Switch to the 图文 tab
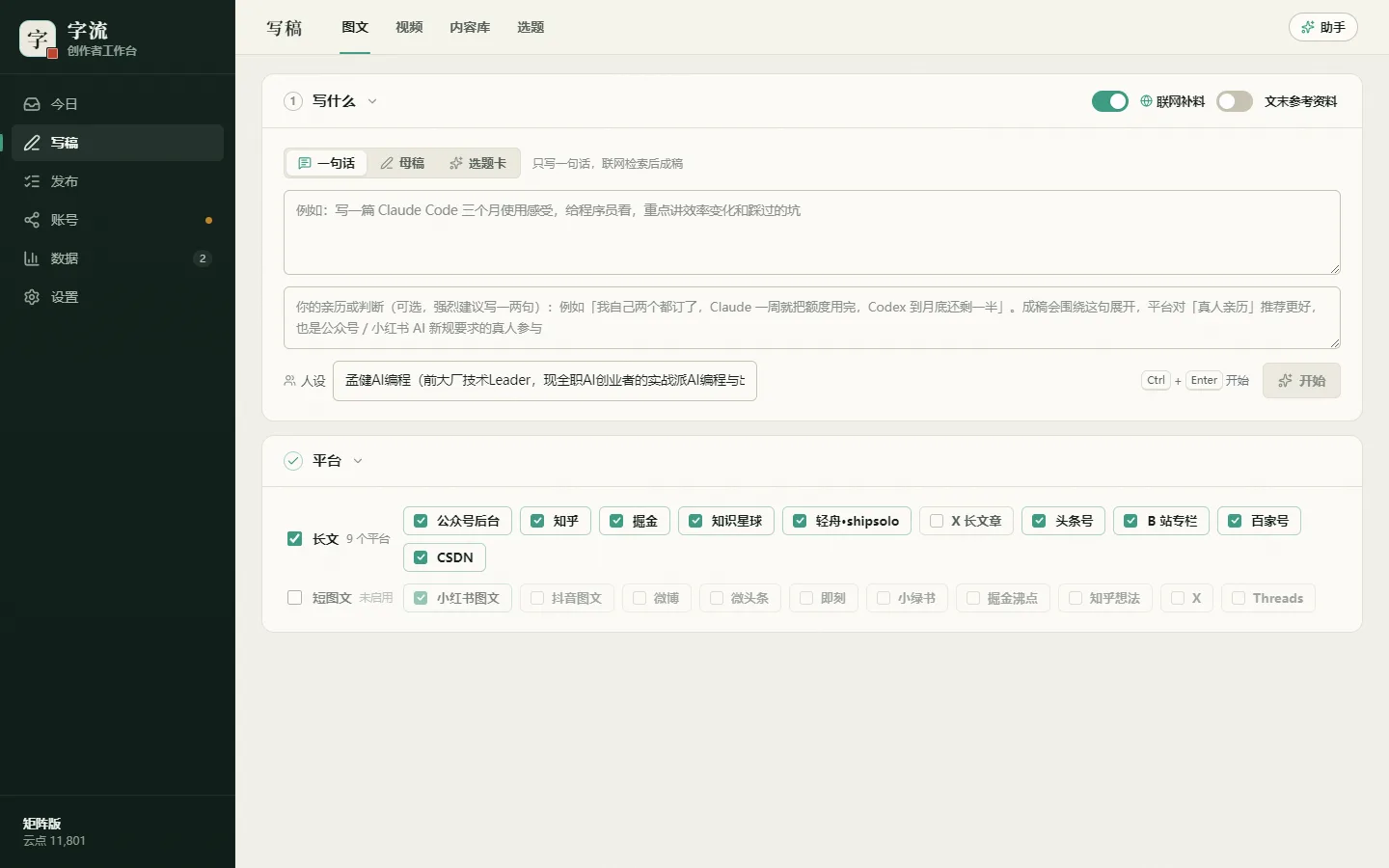Screen dimensions: 1389x868 pos(355,27)
